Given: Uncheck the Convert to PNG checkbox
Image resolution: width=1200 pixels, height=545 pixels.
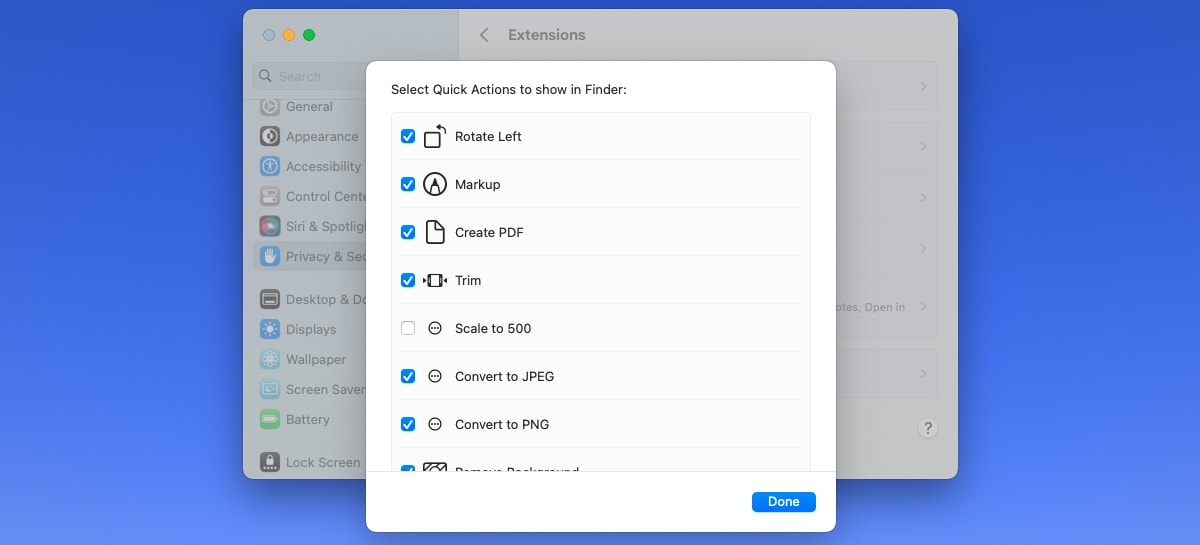Looking at the screenshot, I should click(x=408, y=424).
